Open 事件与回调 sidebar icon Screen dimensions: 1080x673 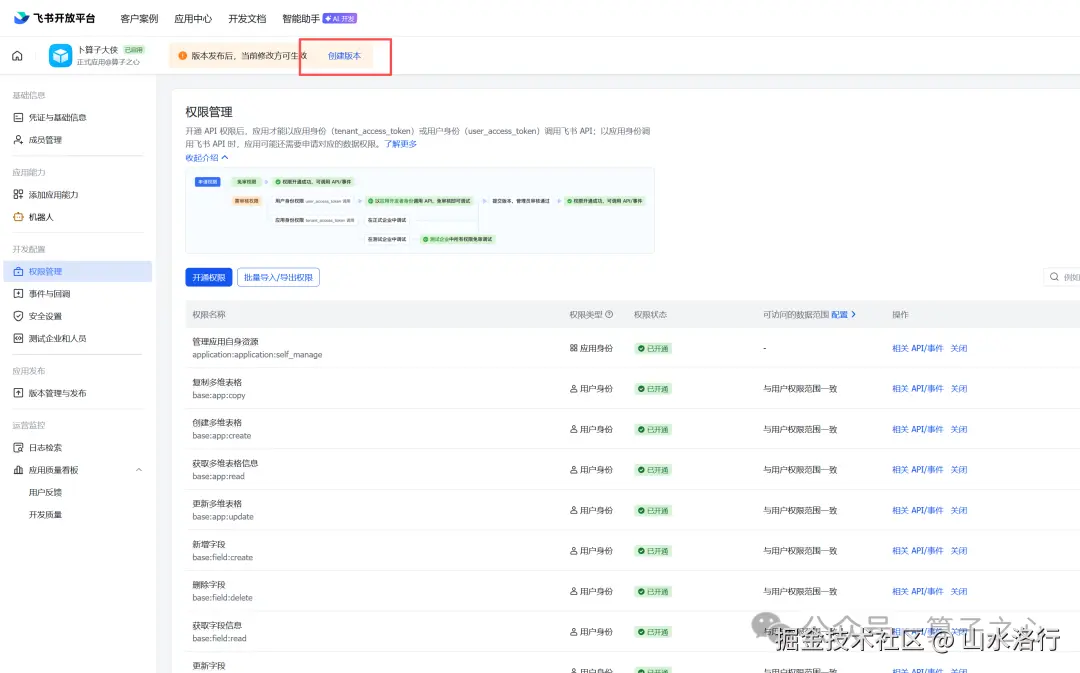point(19,294)
